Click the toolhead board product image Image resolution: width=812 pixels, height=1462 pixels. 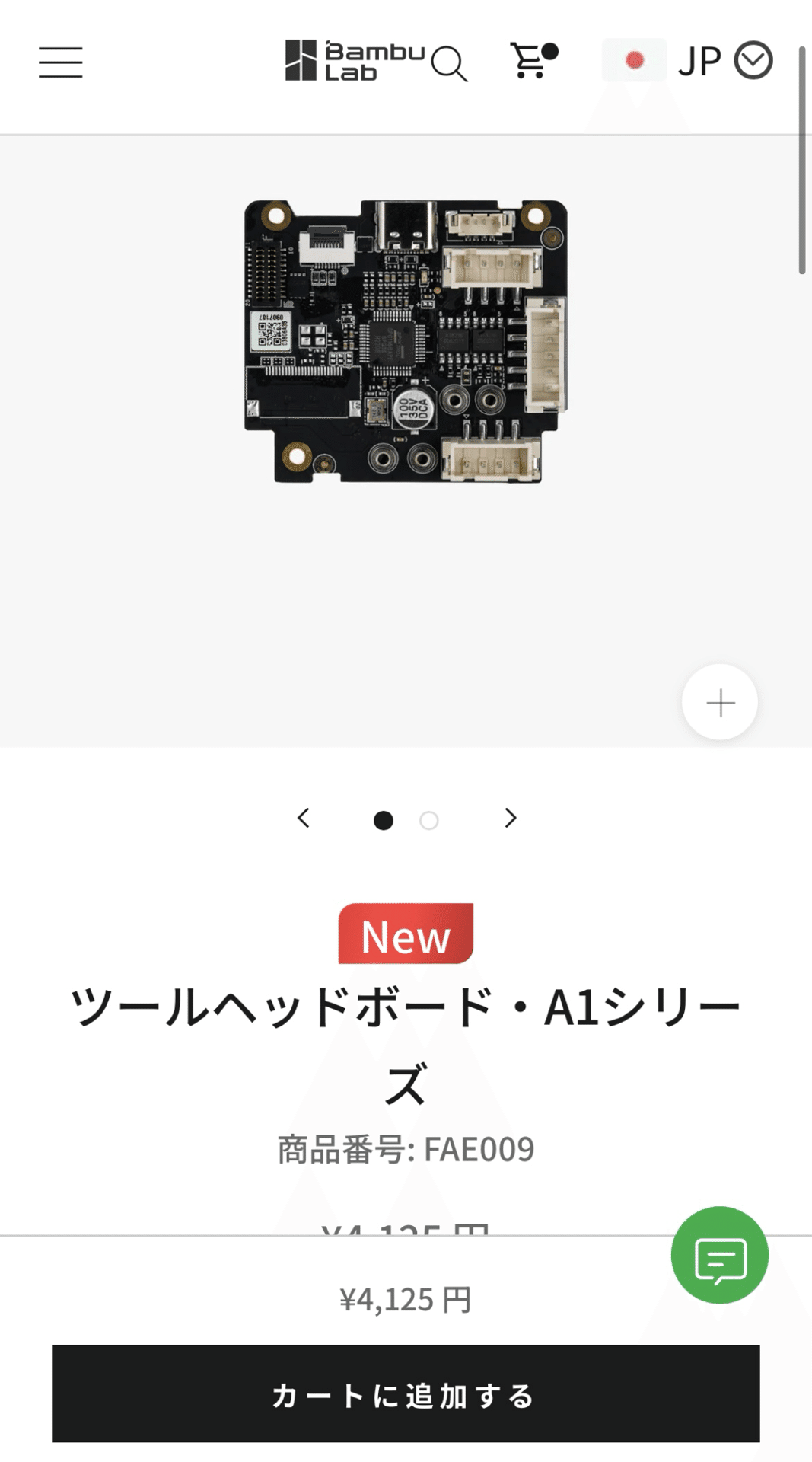[x=406, y=341]
